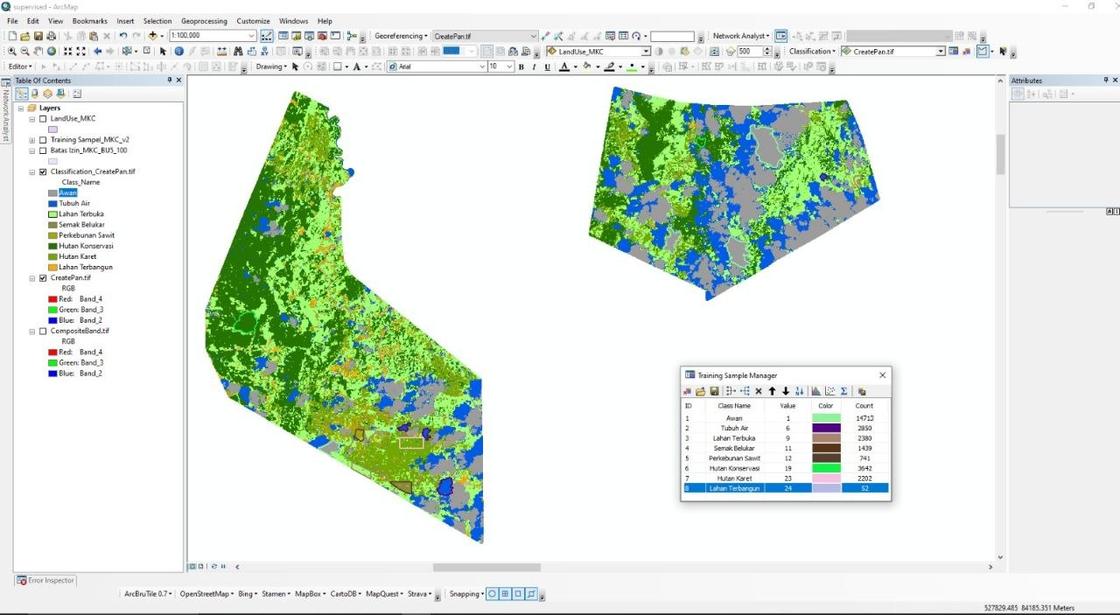Open the Editor toolbar icon beside scale box
The height and width of the screenshot is (615, 1120).
pyautogui.click(x=266, y=36)
